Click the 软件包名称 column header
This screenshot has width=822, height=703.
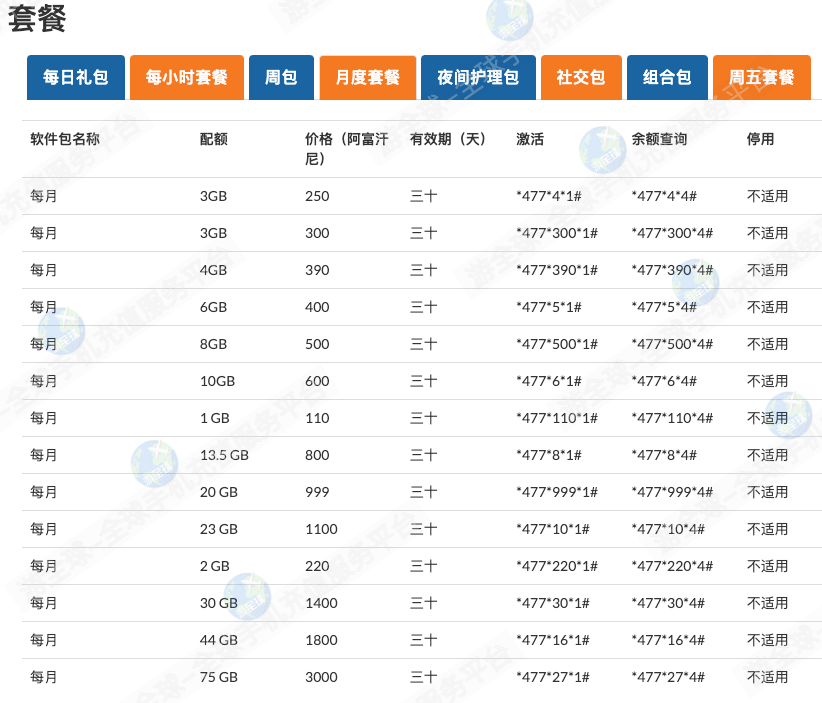click(x=65, y=139)
